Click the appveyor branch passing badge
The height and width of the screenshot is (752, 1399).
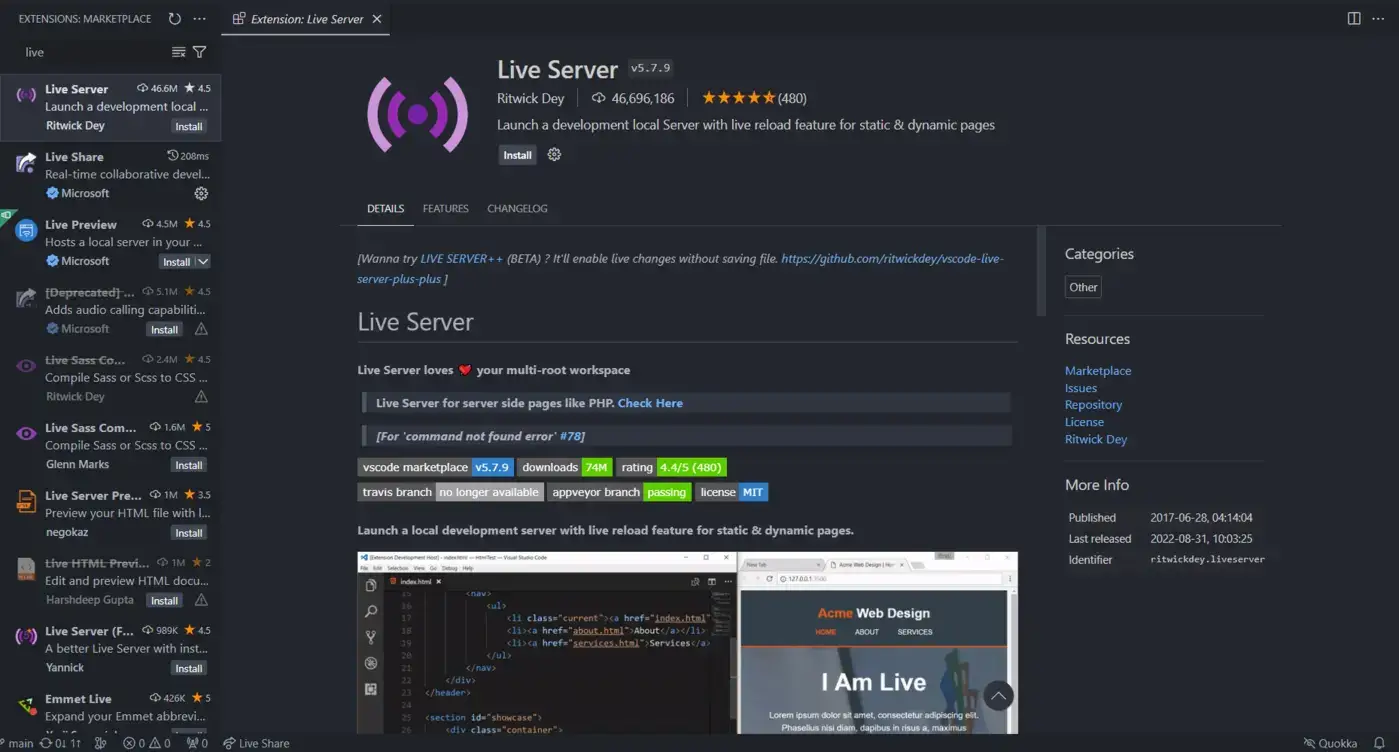coord(619,492)
